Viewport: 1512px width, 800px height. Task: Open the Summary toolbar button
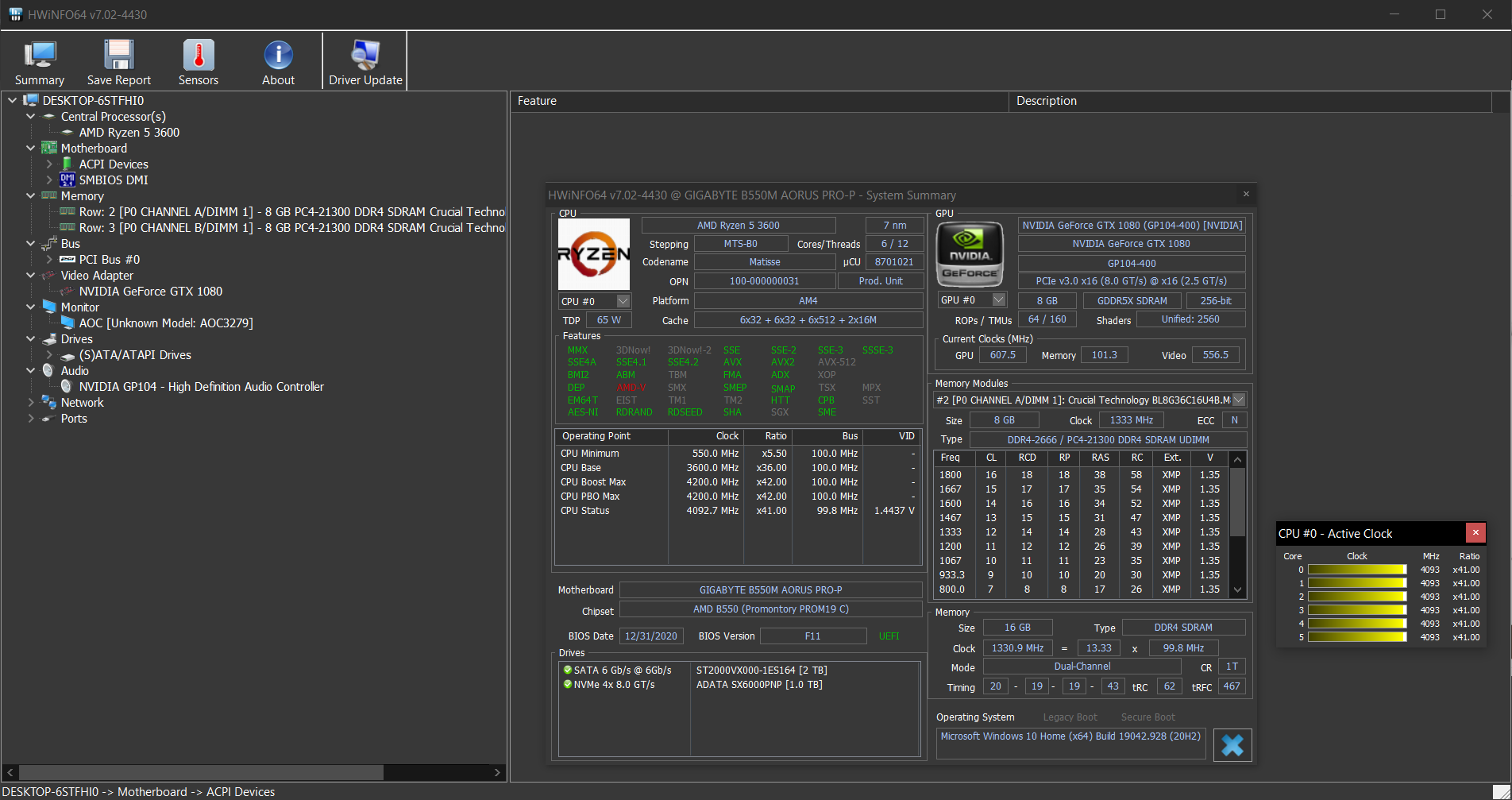(x=39, y=62)
